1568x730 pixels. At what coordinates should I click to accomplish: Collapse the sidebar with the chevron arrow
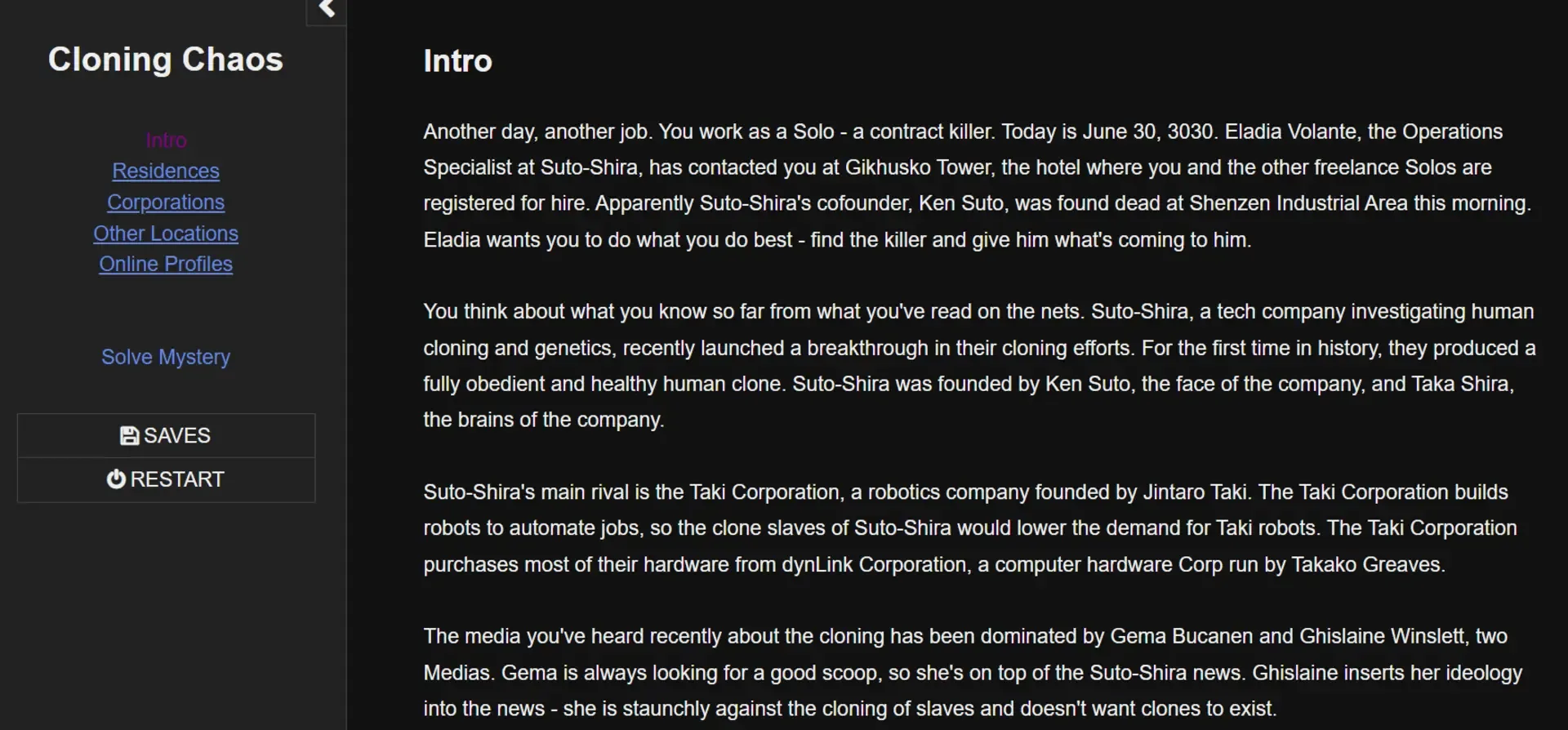point(327,10)
